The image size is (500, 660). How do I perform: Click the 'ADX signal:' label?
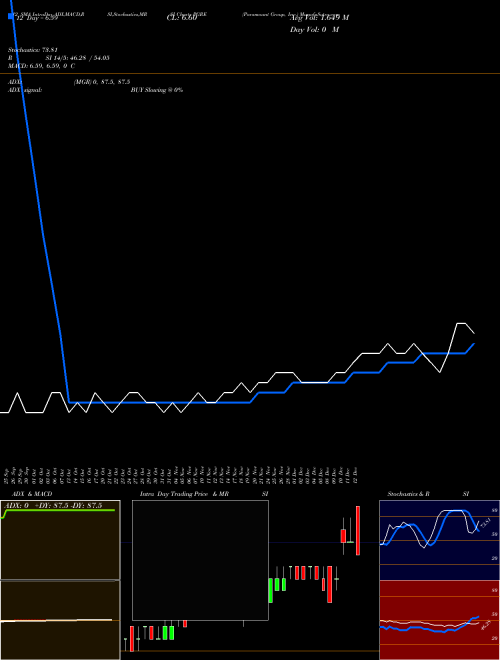click(25, 90)
